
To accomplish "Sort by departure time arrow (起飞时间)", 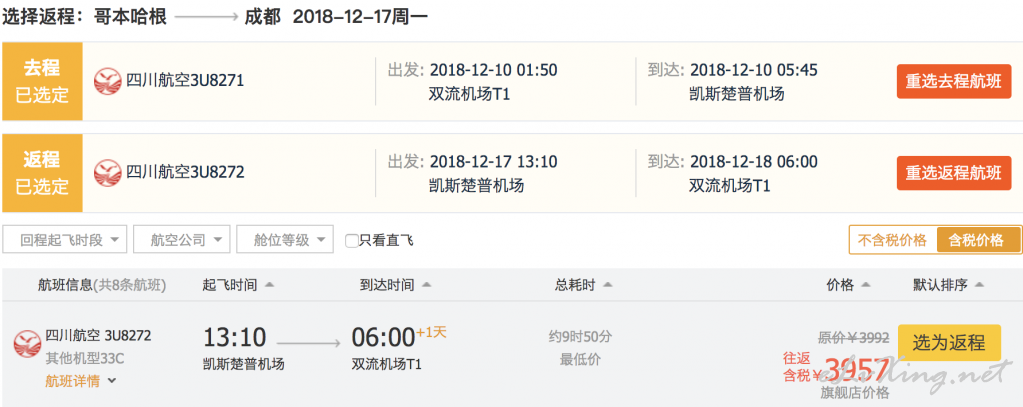I will 269,285.
